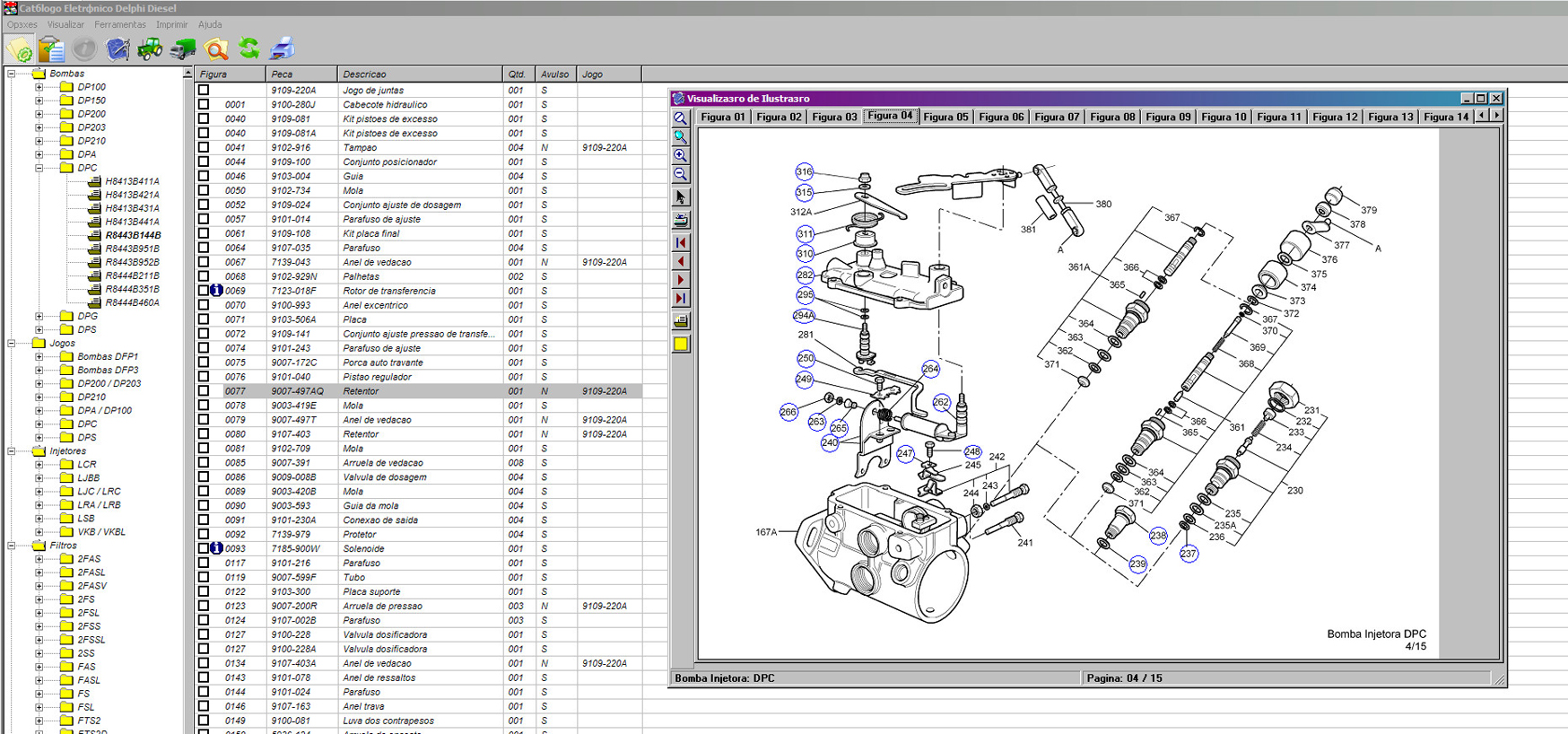Click the yellow color square in viewer toolbar
The image size is (1568, 734).
tap(681, 344)
